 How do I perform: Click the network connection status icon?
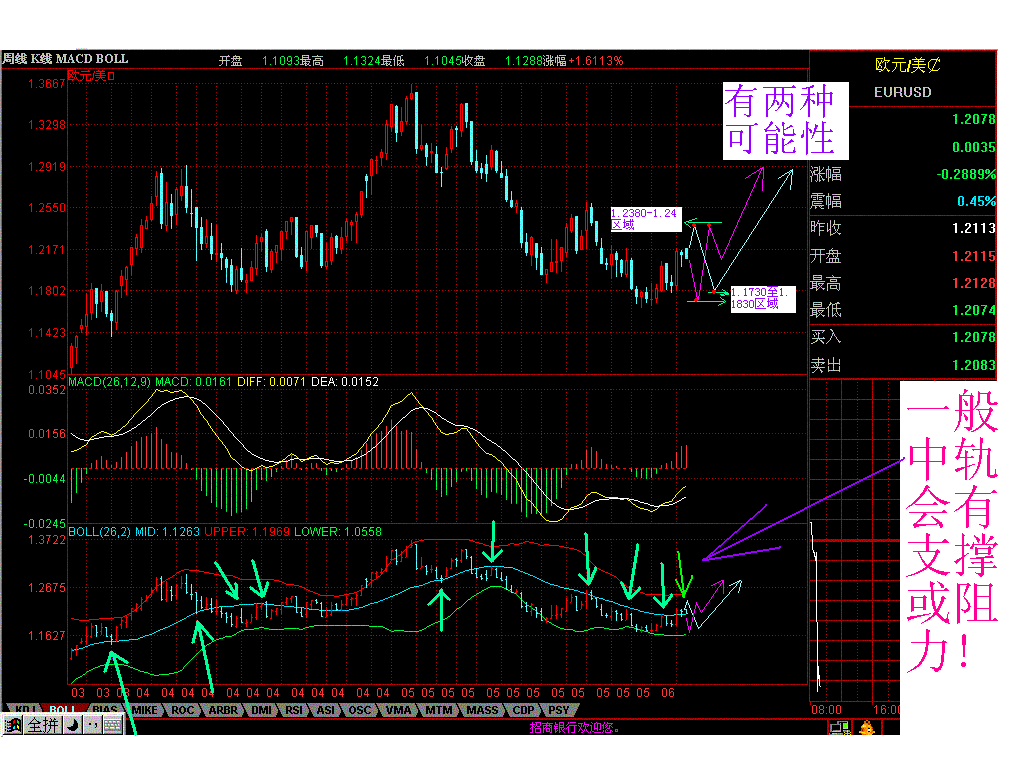click(x=840, y=728)
